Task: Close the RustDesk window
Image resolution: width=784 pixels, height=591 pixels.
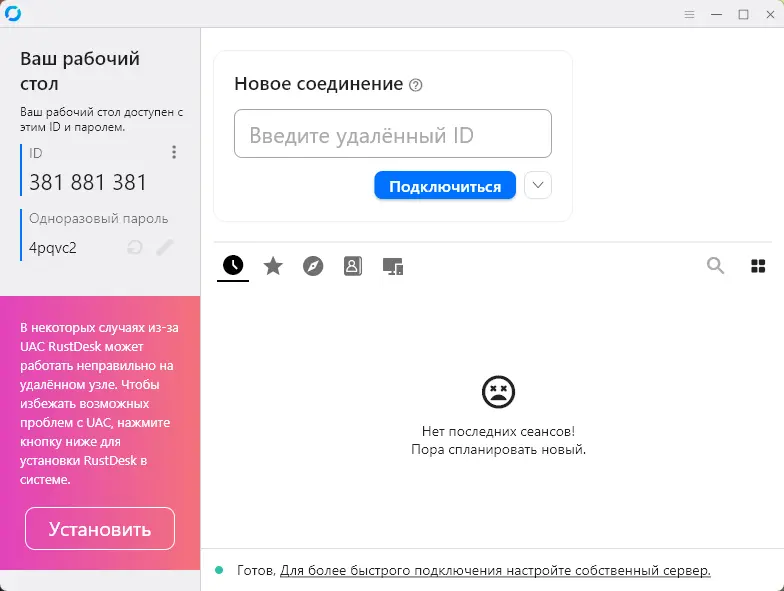Action: (770, 14)
